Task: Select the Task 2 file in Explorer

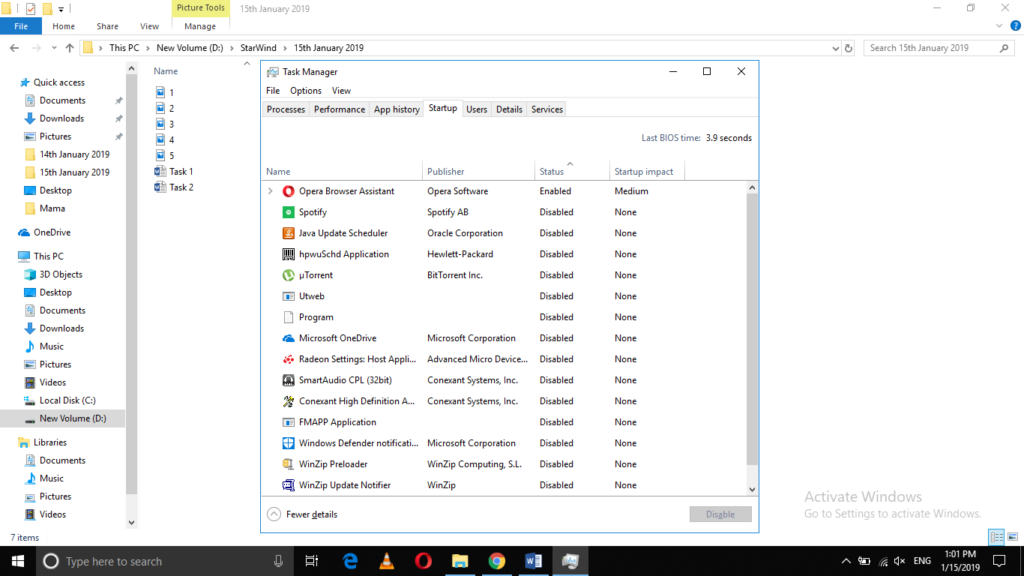Action: click(174, 187)
